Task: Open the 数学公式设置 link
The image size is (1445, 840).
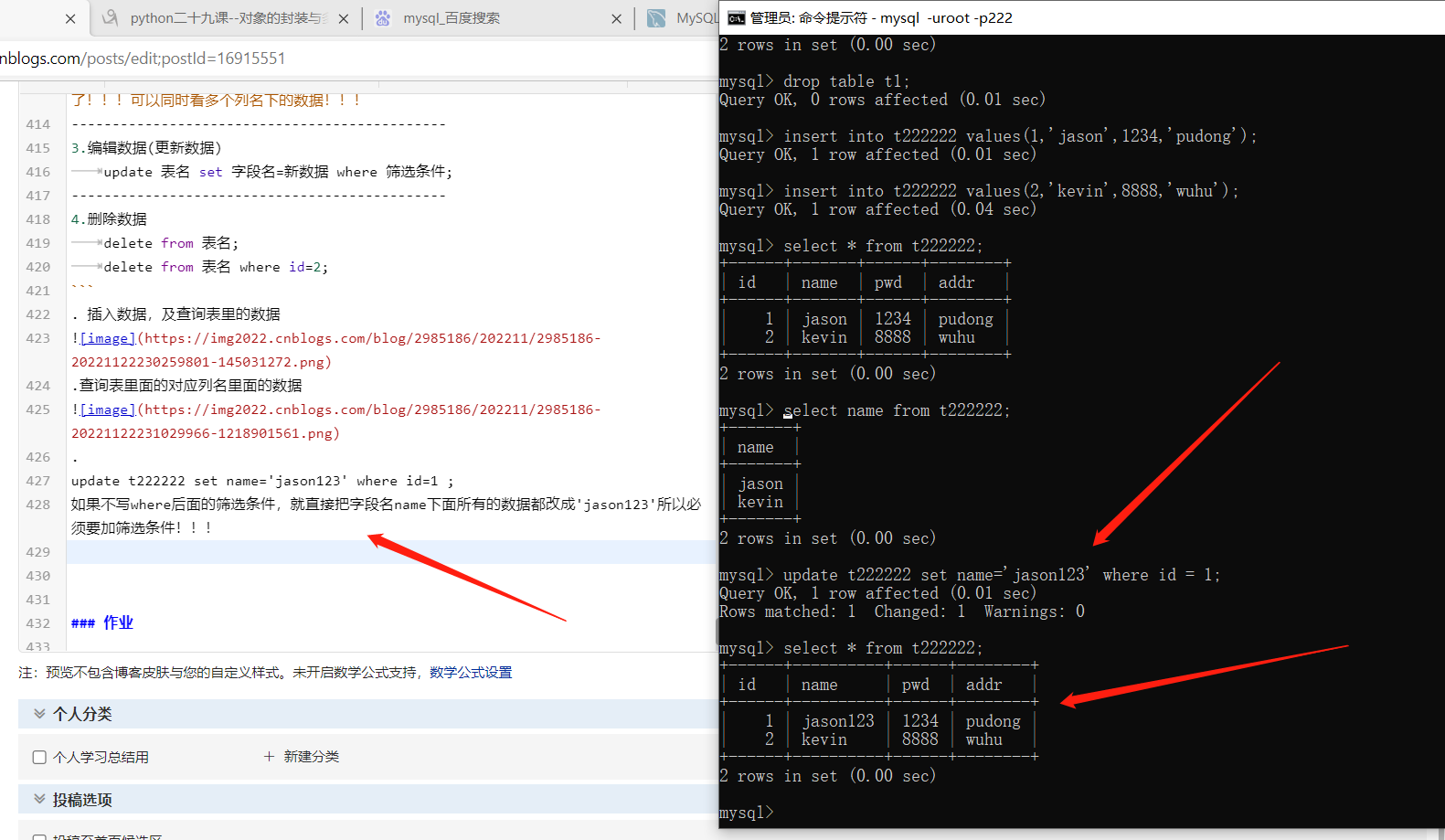Action: [471, 673]
